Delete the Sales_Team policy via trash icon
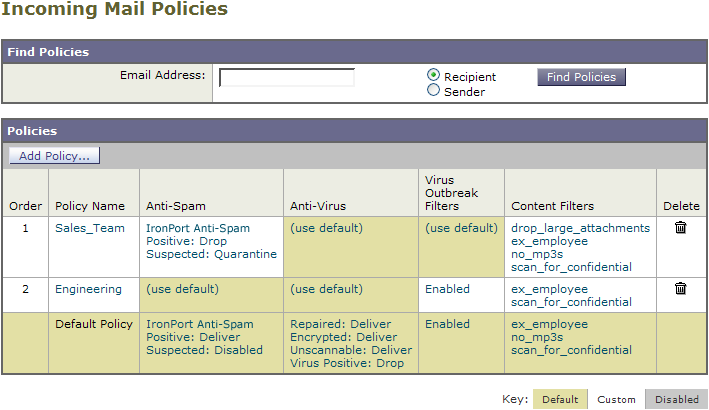Image resolution: width=709 pixels, height=410 pixels. click(x=681, y=227)
